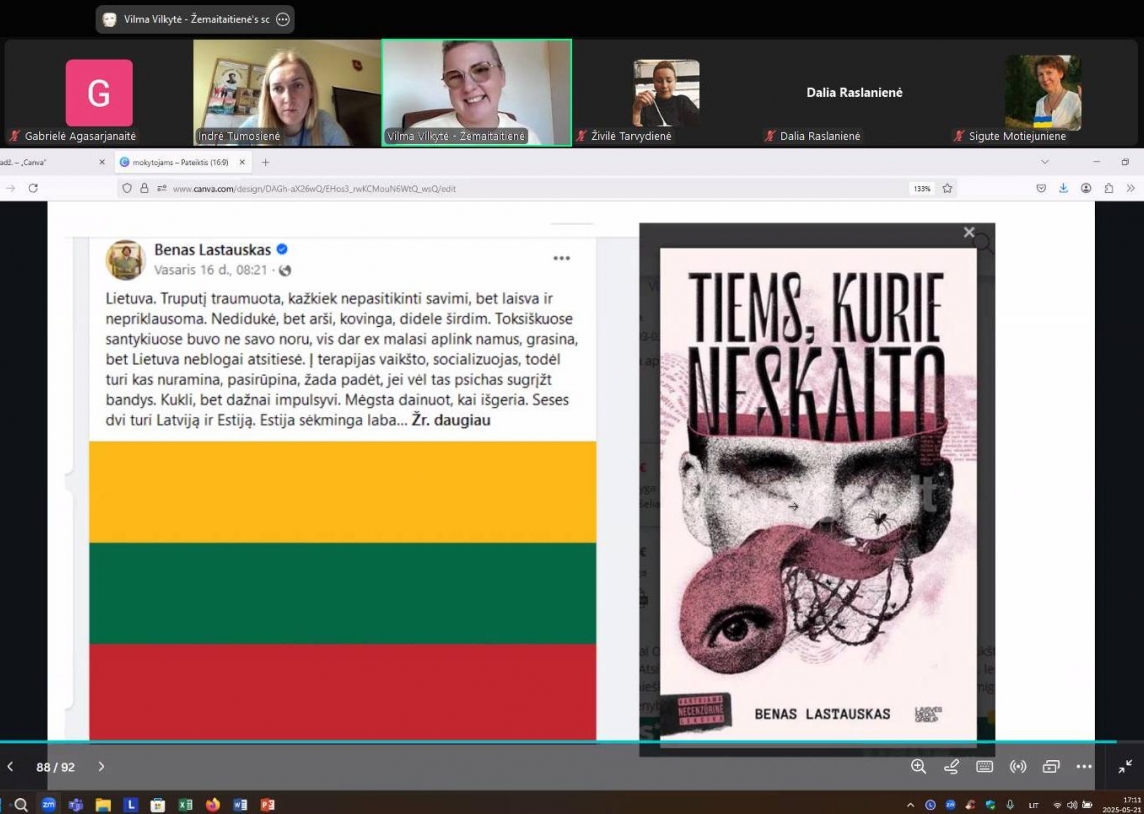This screenshot has height=814, width=1144.
Task: Open Windows taskbar search
Action: [x=21, y=805]
